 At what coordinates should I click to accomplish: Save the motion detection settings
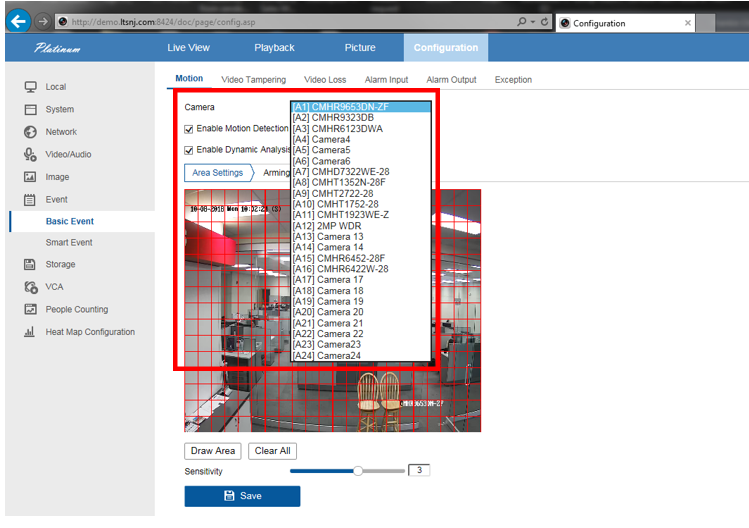tap(242, 496)
